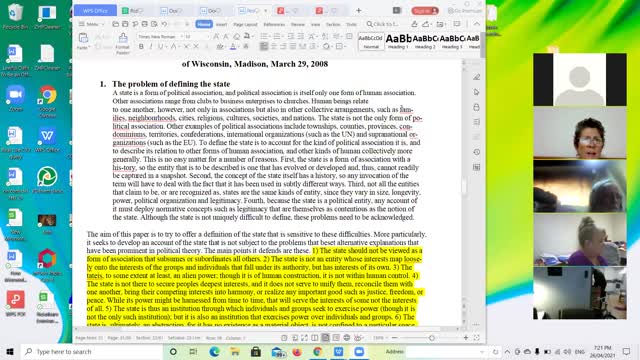
Task: Open the font name dropdown
Action: (x=182, y=37)
